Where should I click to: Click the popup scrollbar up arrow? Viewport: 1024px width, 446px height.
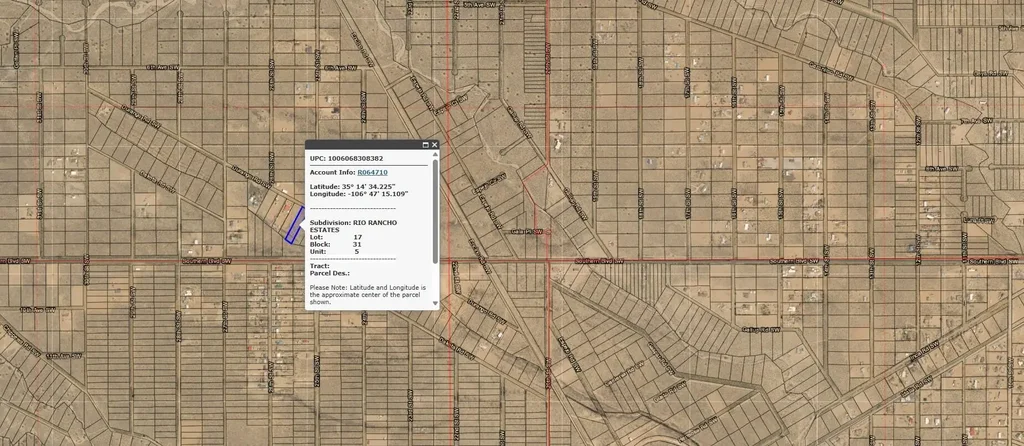(435, 156)
